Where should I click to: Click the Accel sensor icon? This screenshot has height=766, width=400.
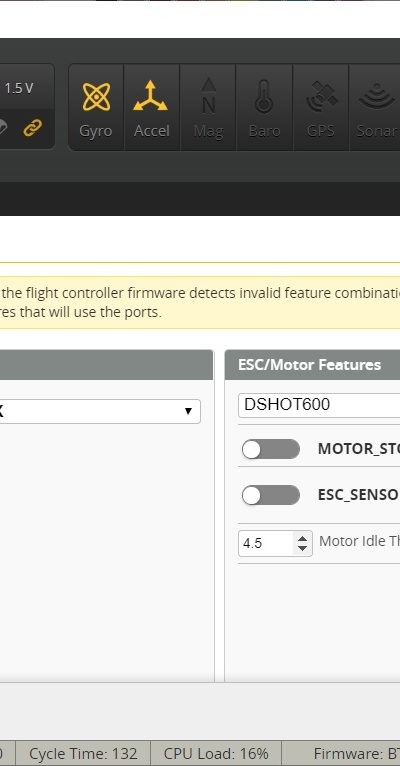click(150, 96)
